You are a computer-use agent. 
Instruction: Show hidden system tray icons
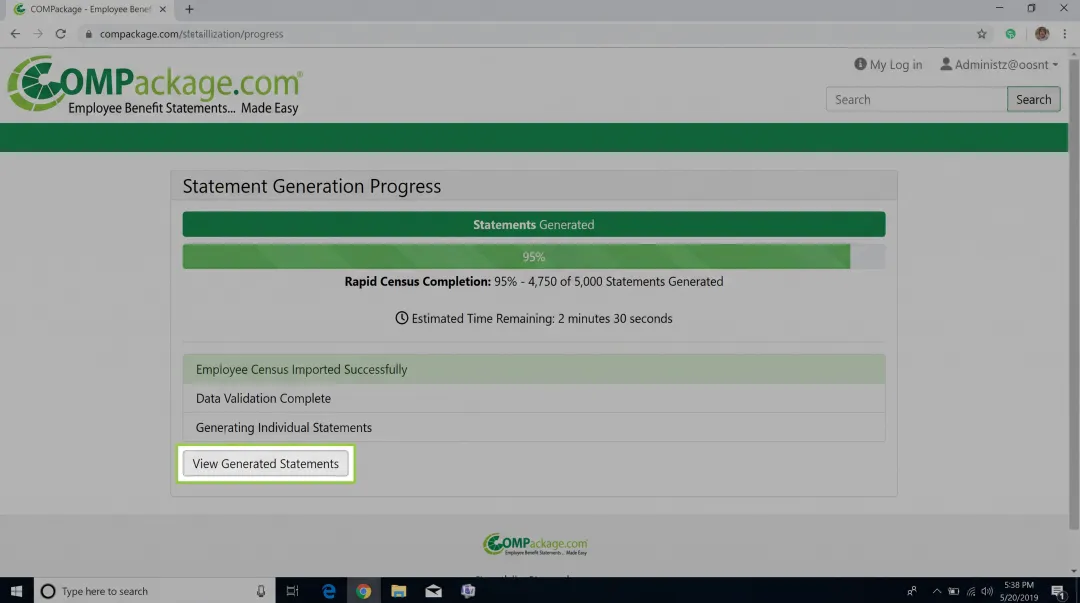[937, 591]
